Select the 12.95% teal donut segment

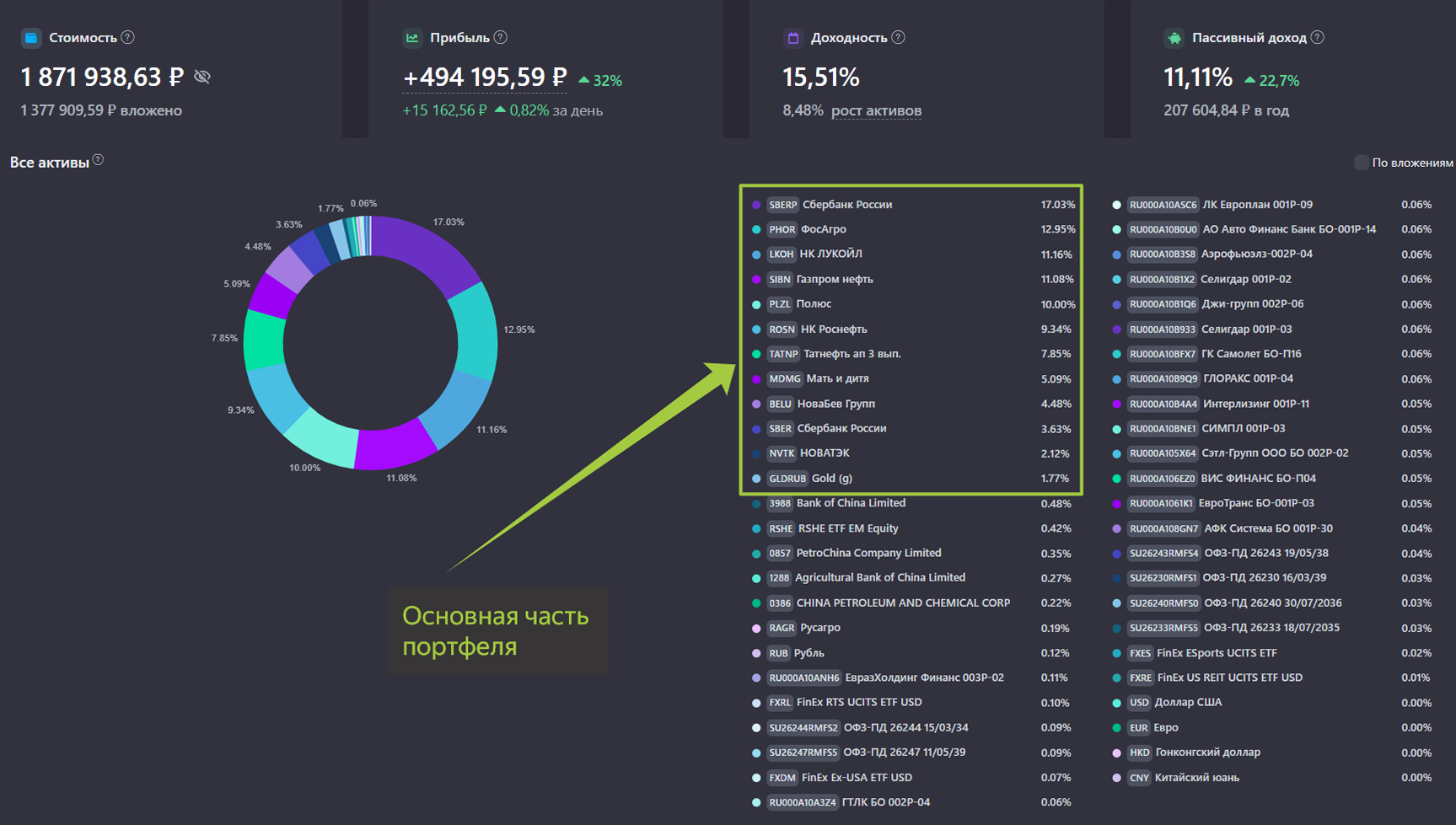click(475, 331)
